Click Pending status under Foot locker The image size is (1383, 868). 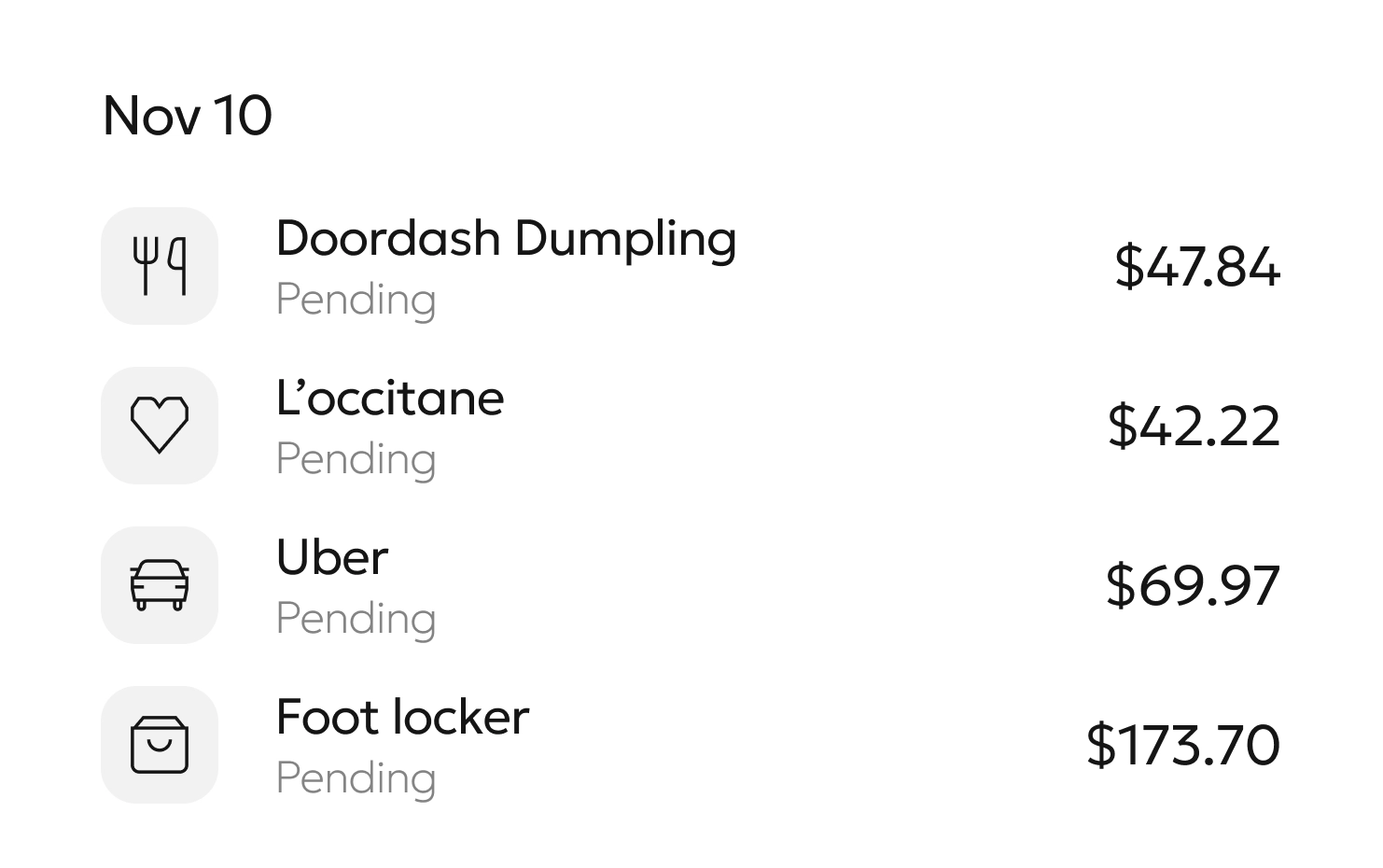click(356, 779)
